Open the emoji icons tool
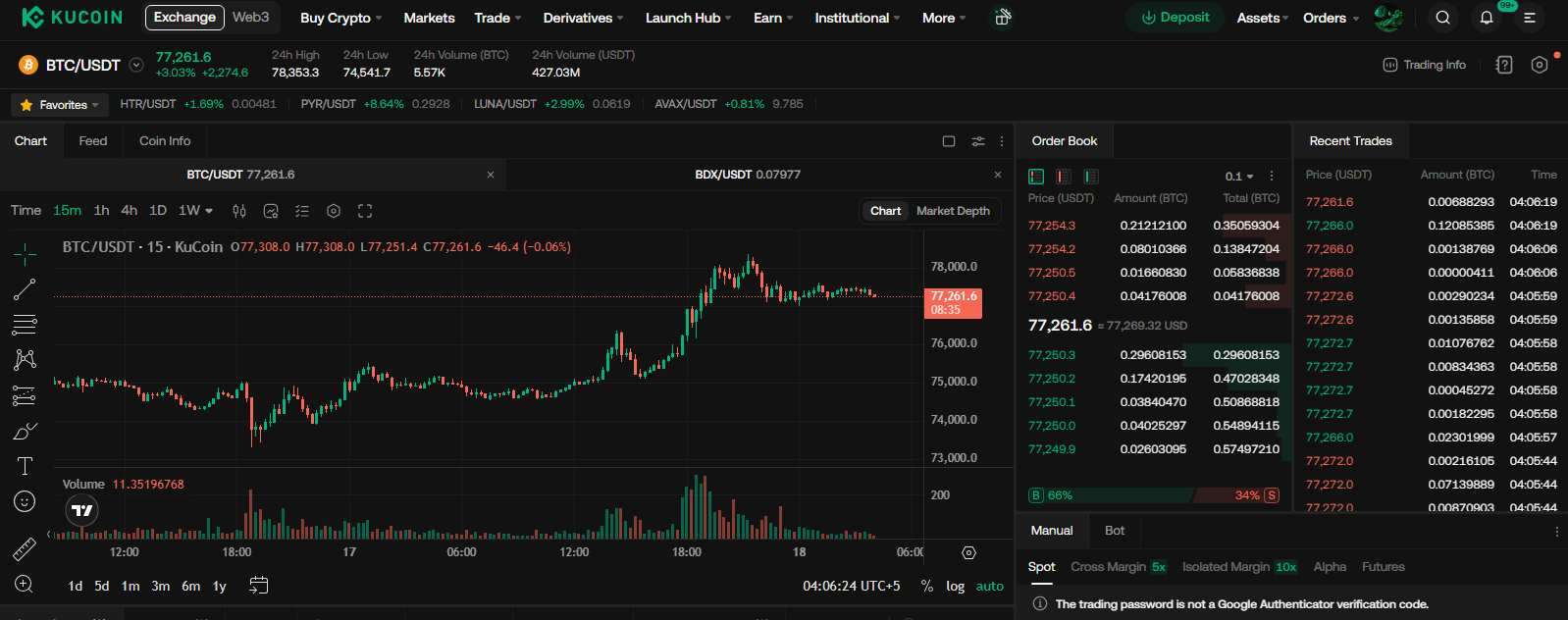This screenshot has height=620, width=1568. click(25, 501)
